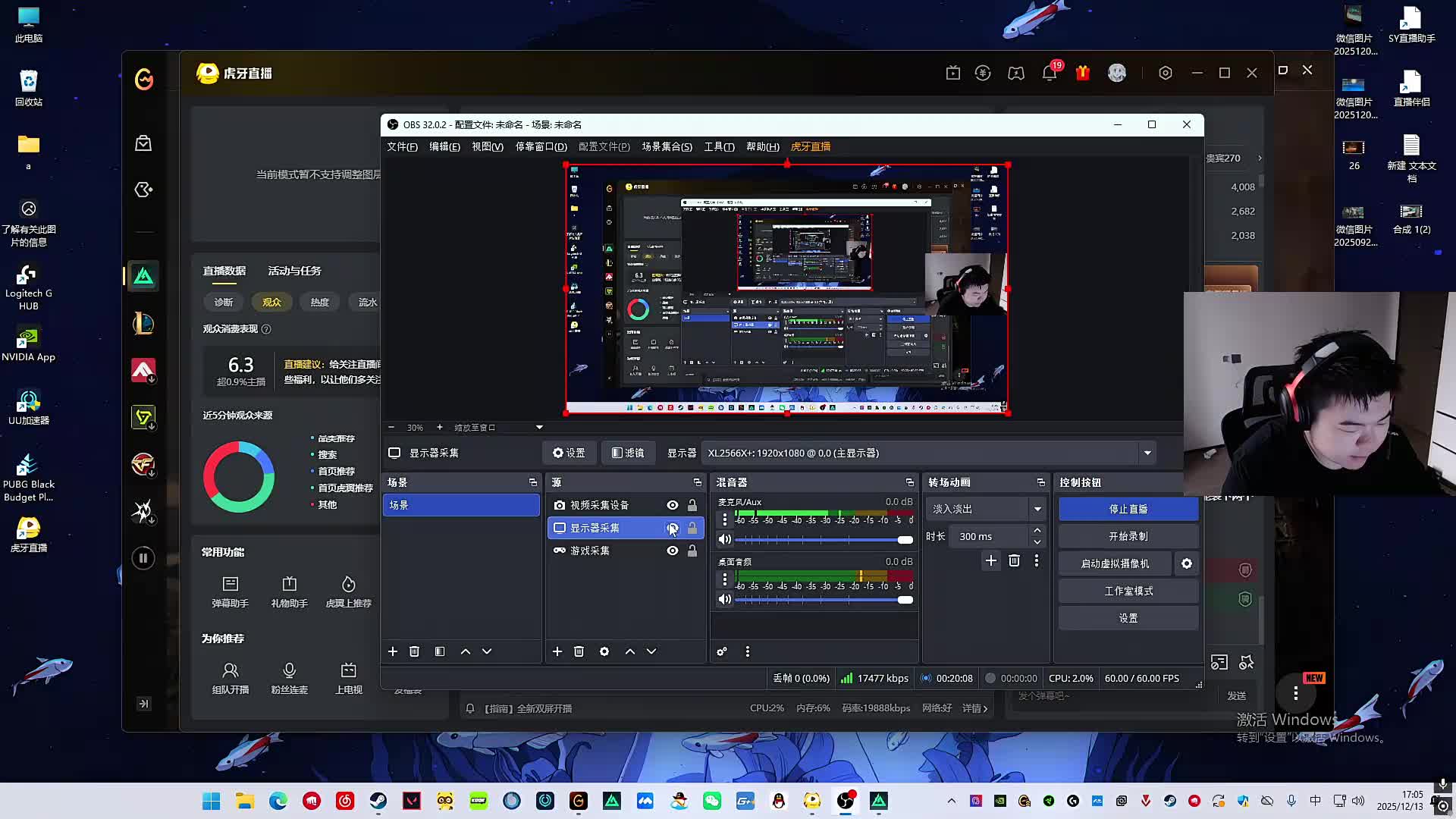This screenshot has width=1456, height=819.
Task: Hide the 视频采集设备 source eye icon
Action: (x=673, y=505)
